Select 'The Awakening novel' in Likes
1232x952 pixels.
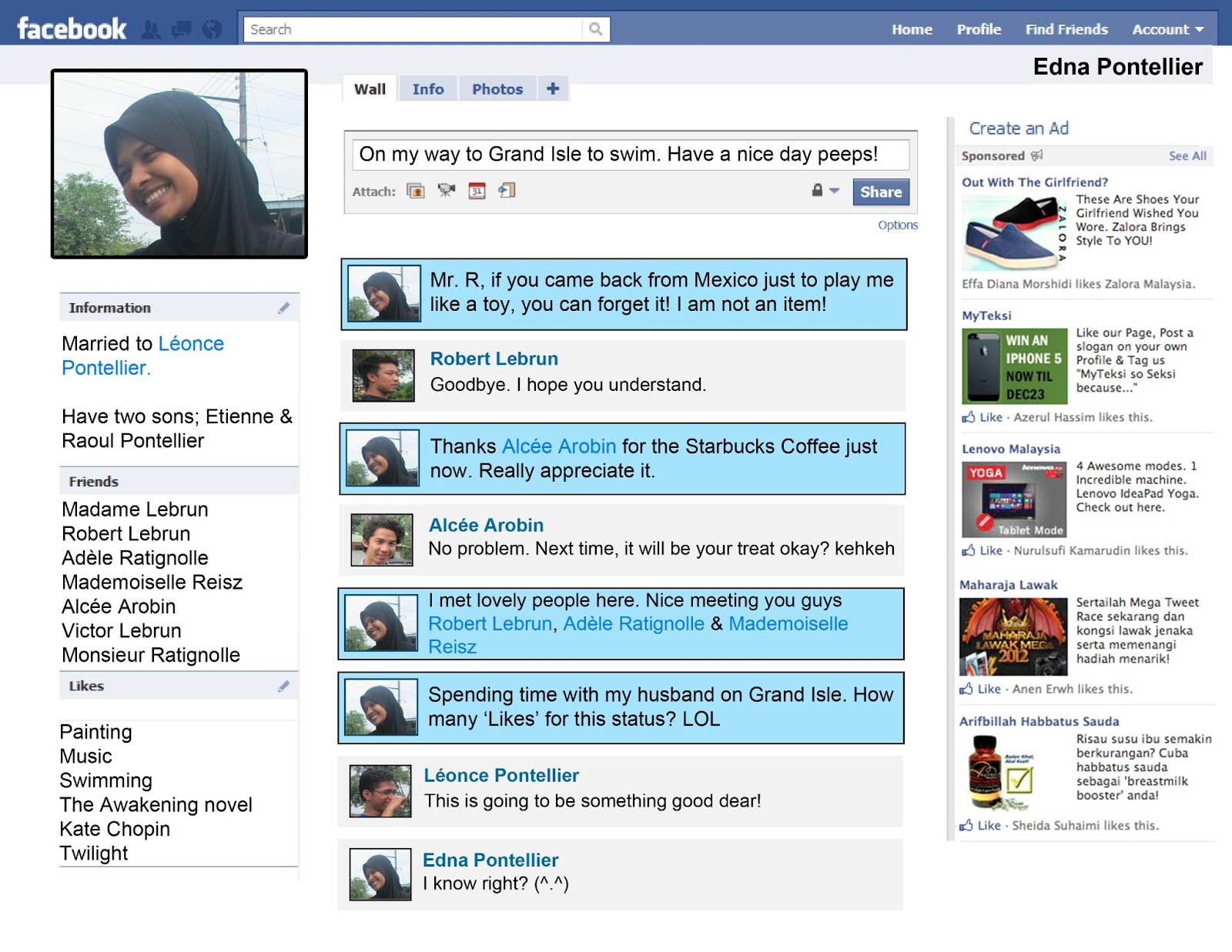click(x=156, y=804)
